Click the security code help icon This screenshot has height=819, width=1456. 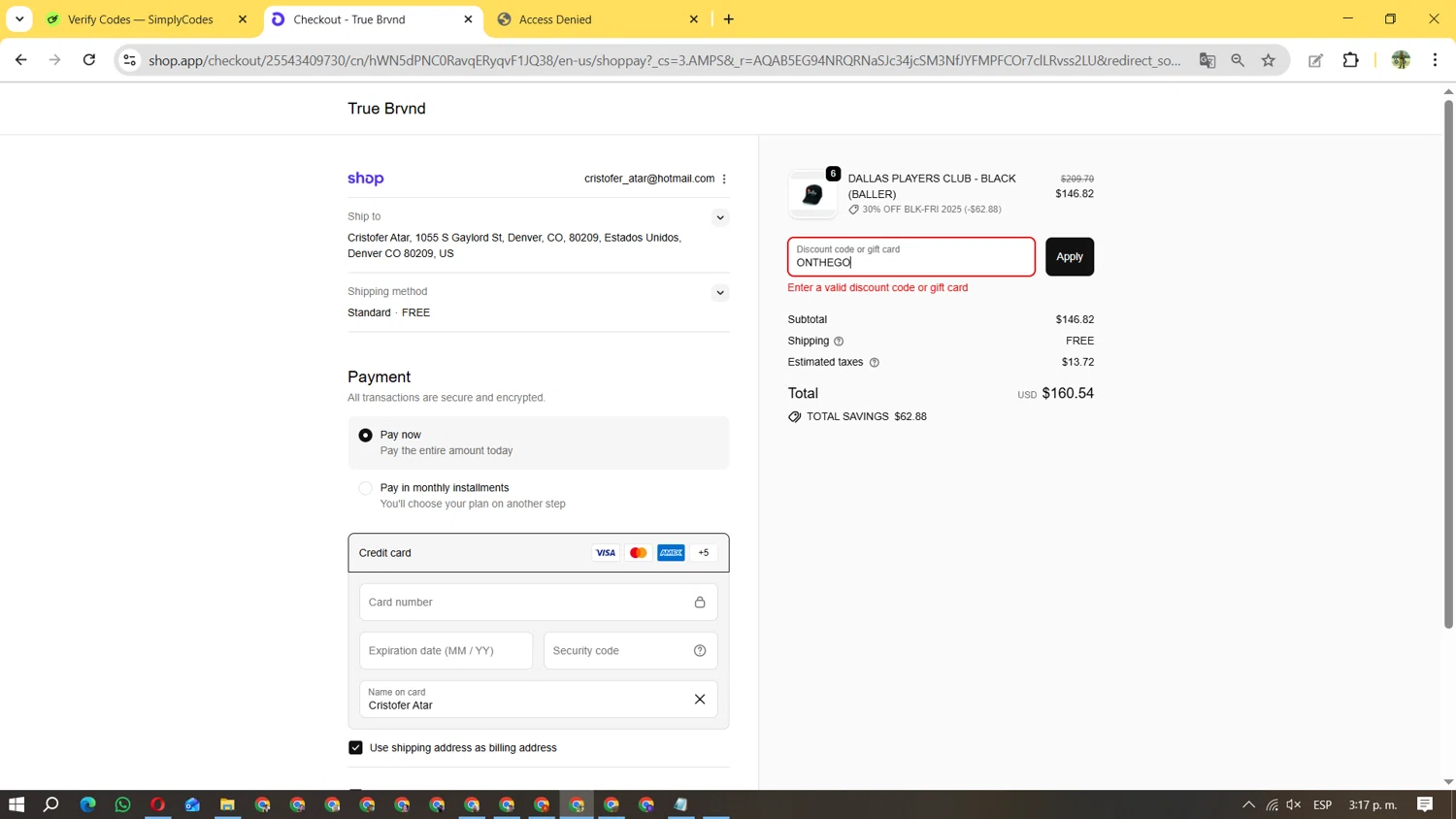coord(700,650)
